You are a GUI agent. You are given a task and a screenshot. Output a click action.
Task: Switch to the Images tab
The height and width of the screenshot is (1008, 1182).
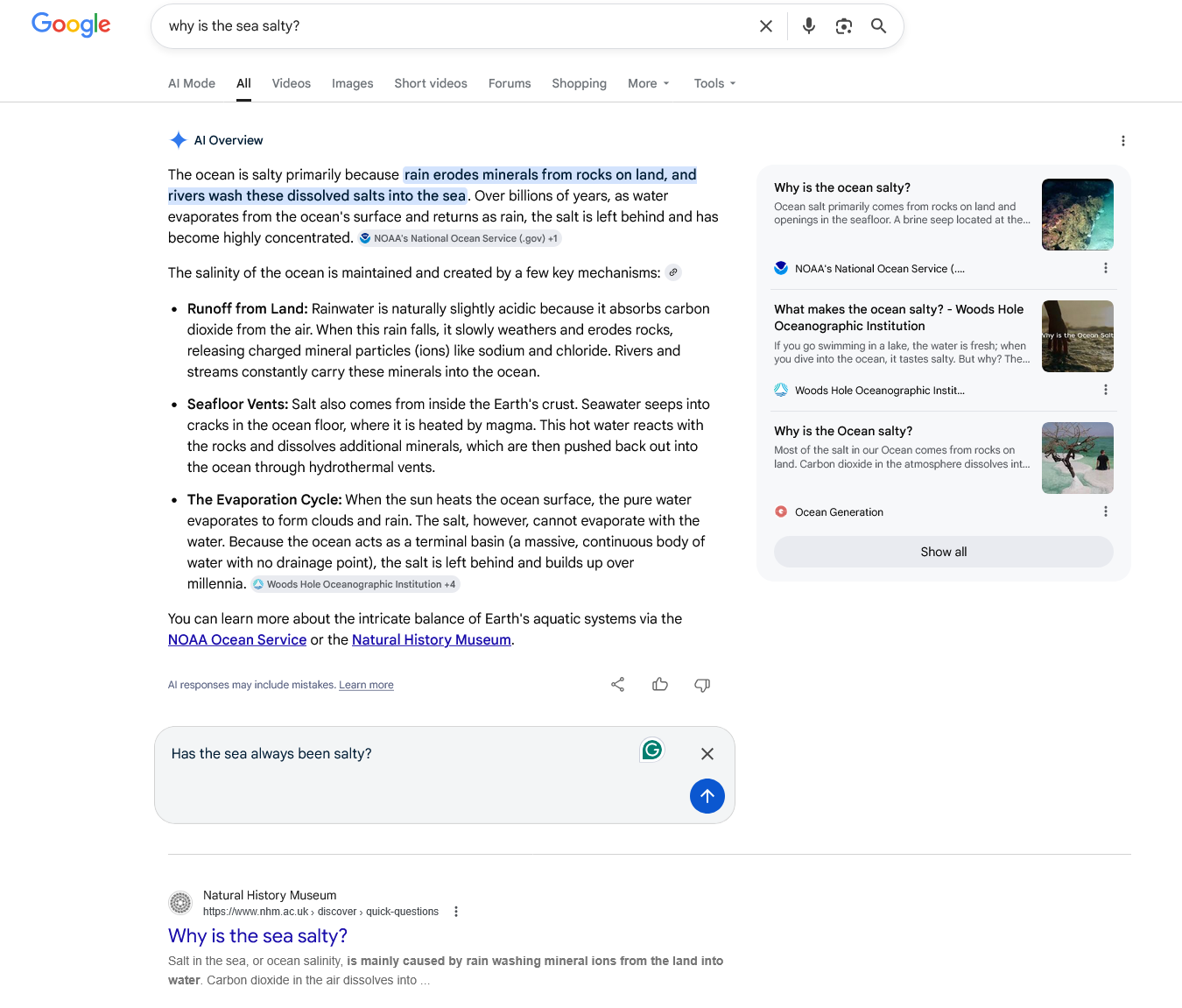pos(353,83)
